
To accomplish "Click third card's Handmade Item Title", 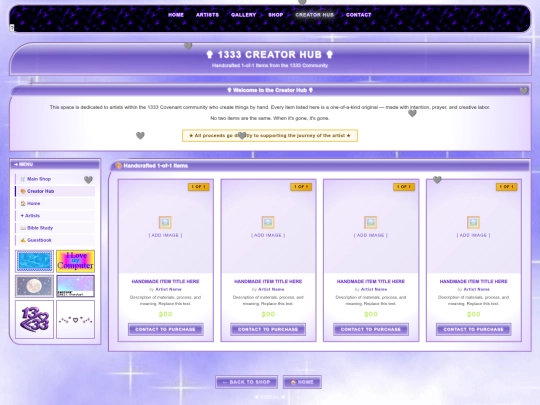I will click(371, 281).
